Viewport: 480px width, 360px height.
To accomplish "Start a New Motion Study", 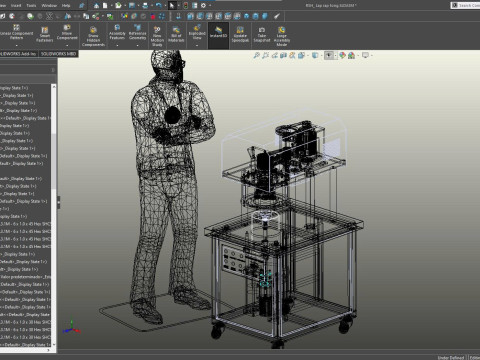I will pyautogui.click(x=157, y=37).
